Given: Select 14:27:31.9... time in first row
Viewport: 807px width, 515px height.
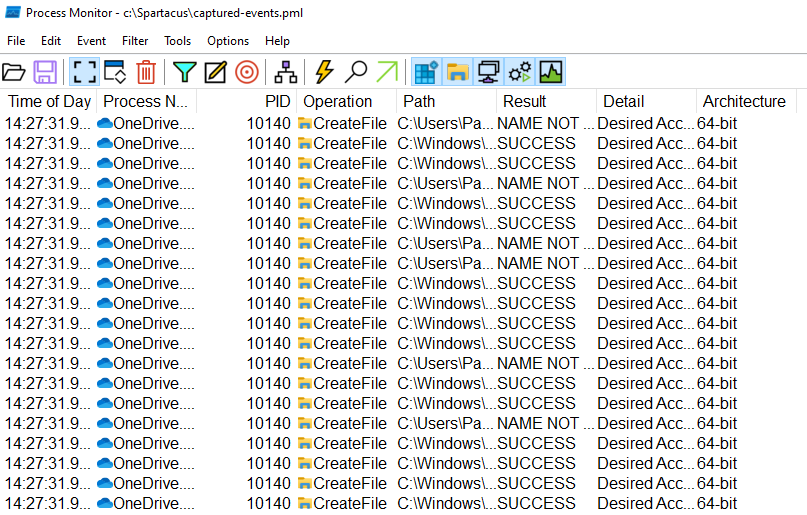Looking at the screenshot, I should pos(47,123).
